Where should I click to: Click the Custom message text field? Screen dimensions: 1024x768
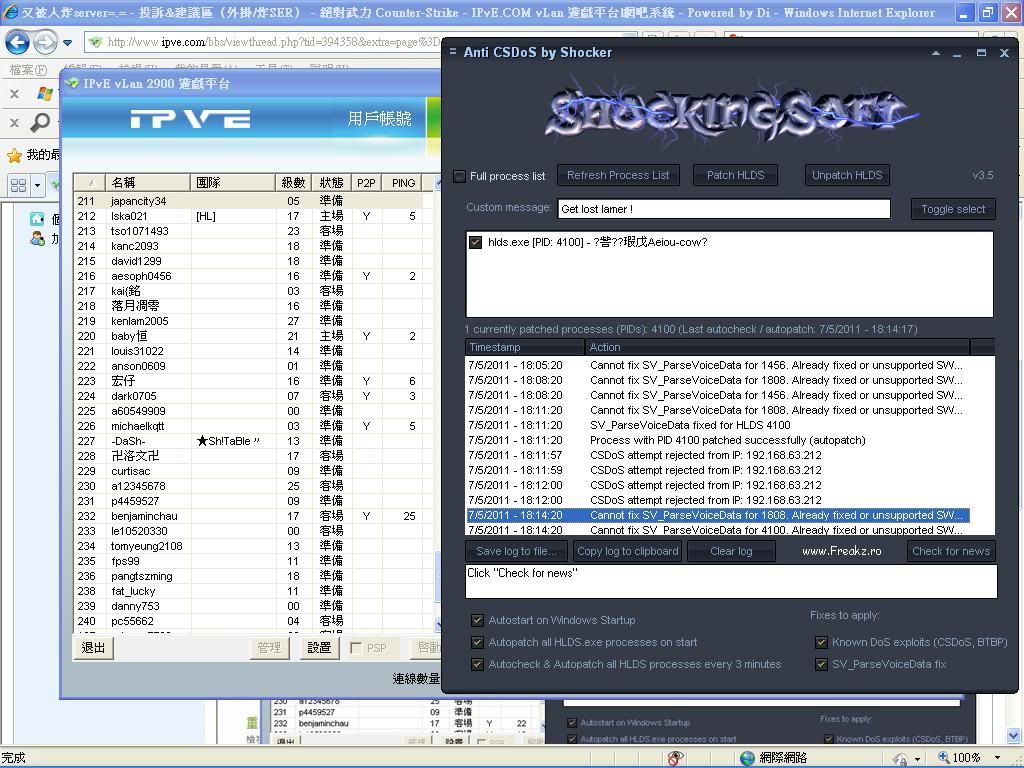(x=723, y=209)
